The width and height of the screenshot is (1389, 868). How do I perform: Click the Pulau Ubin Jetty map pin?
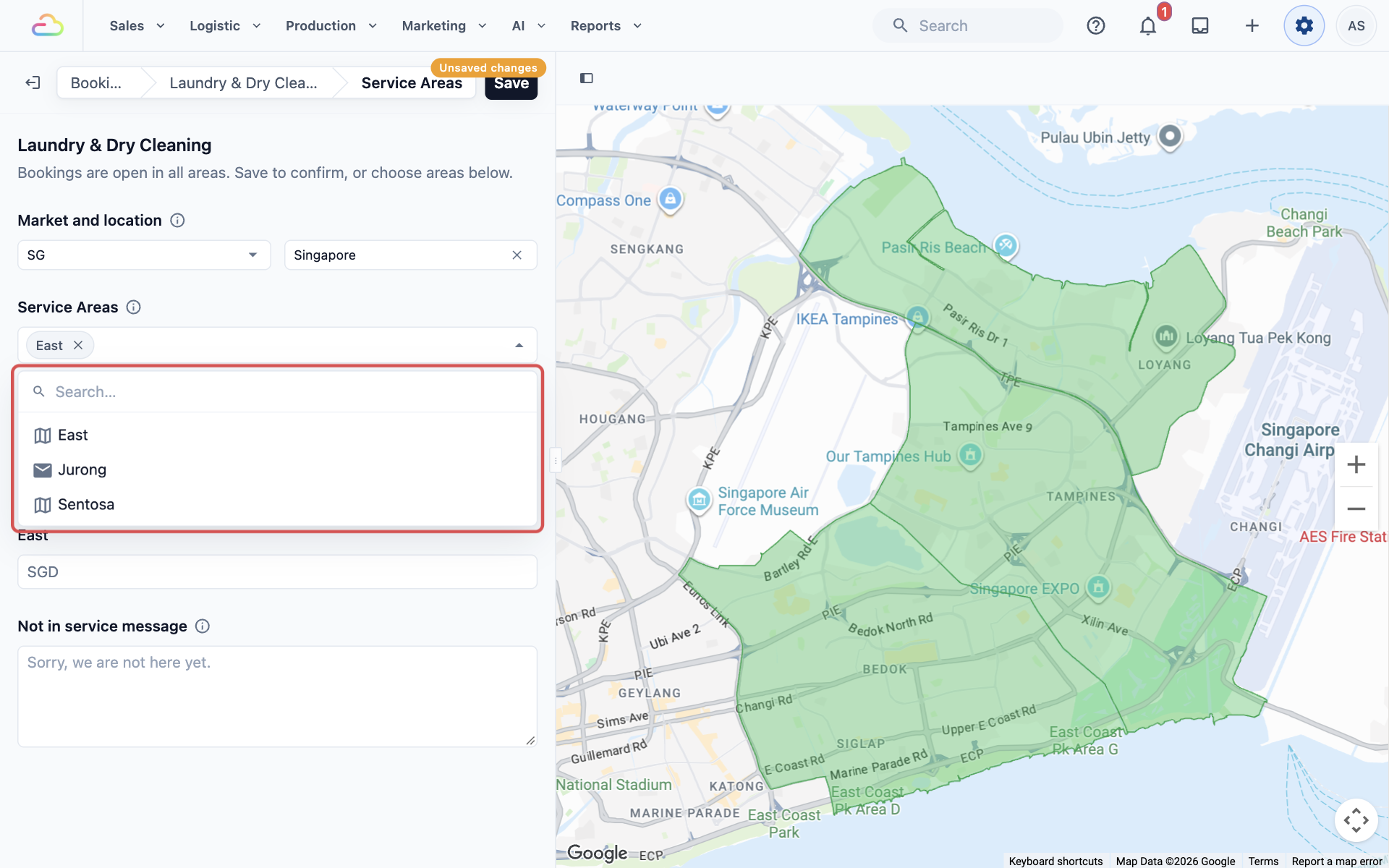tap(1170, 137)
